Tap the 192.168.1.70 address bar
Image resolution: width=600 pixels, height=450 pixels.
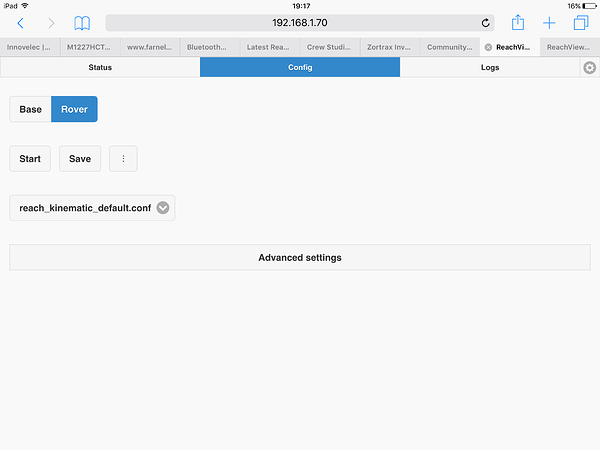click(300, 23)
